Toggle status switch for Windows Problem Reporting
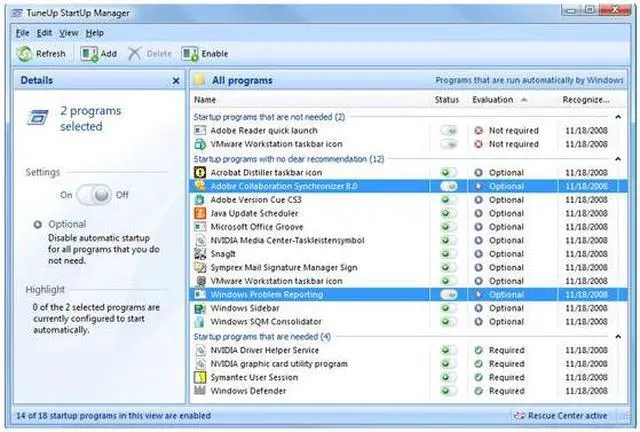This screenshot has height=432, width=640. [x=449, y=294]
